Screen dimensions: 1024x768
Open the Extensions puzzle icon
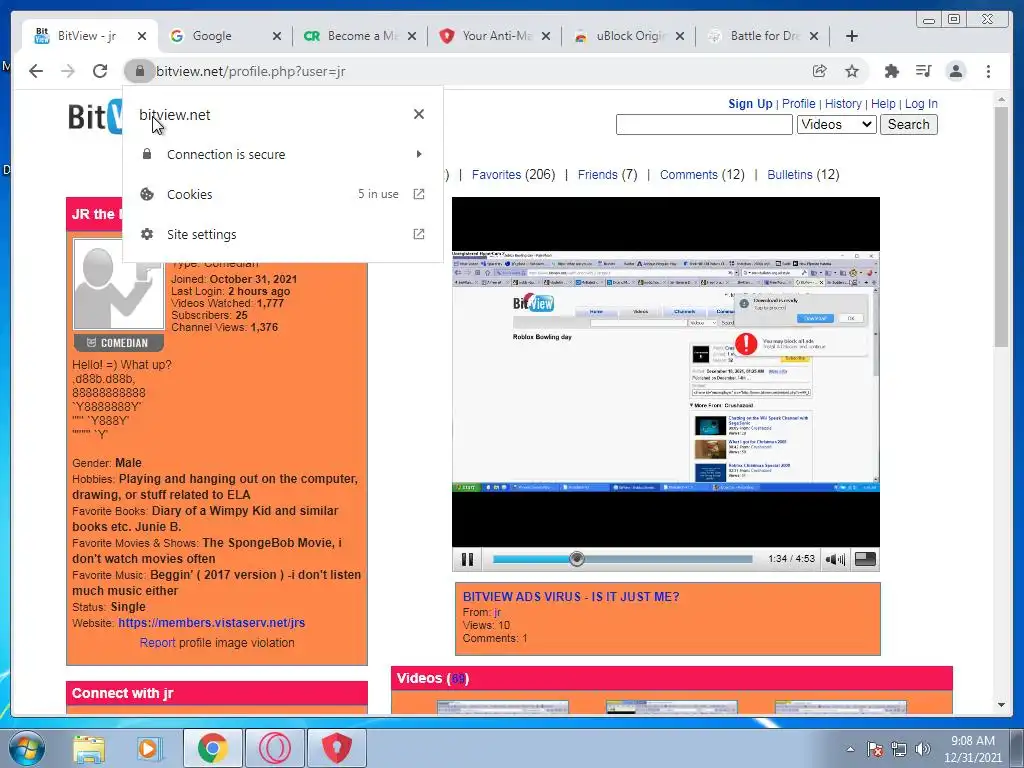[891, 71]
